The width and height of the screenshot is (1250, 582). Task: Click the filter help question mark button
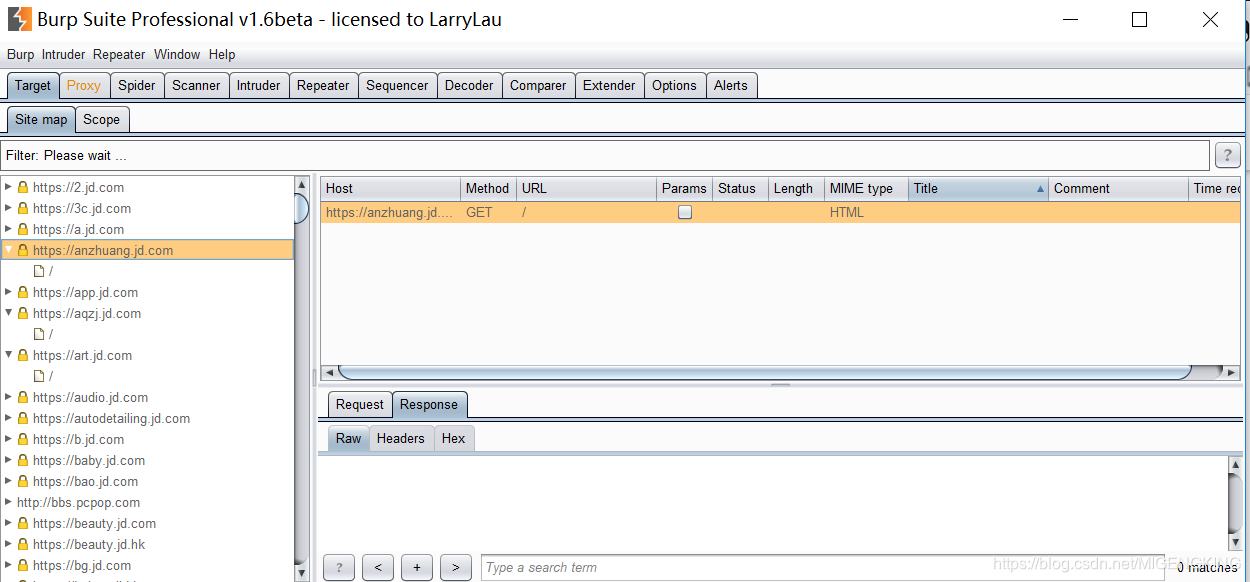click(x=1227, y=155)
